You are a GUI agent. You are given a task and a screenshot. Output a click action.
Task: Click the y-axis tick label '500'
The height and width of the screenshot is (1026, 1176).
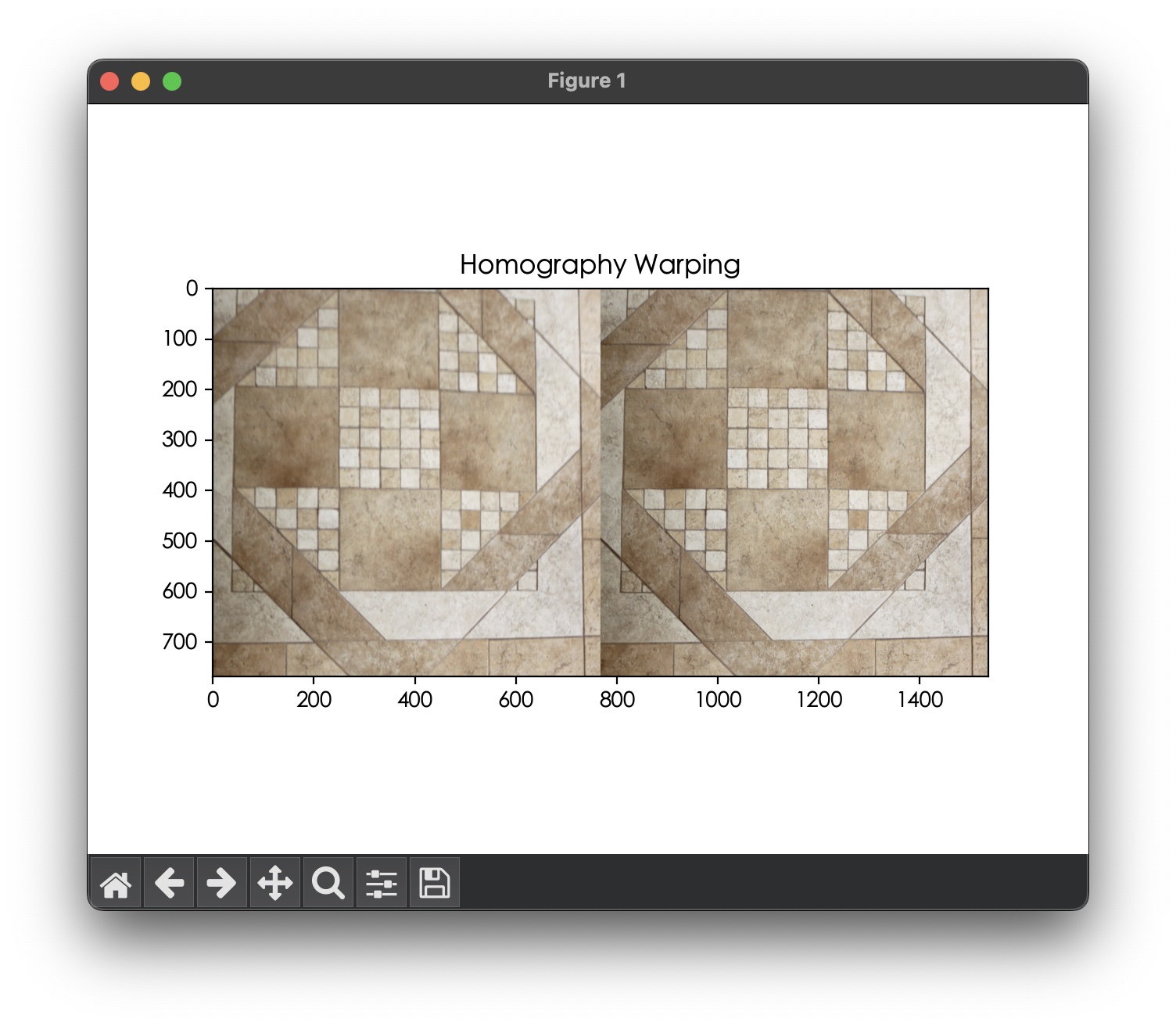pos(180,540)
